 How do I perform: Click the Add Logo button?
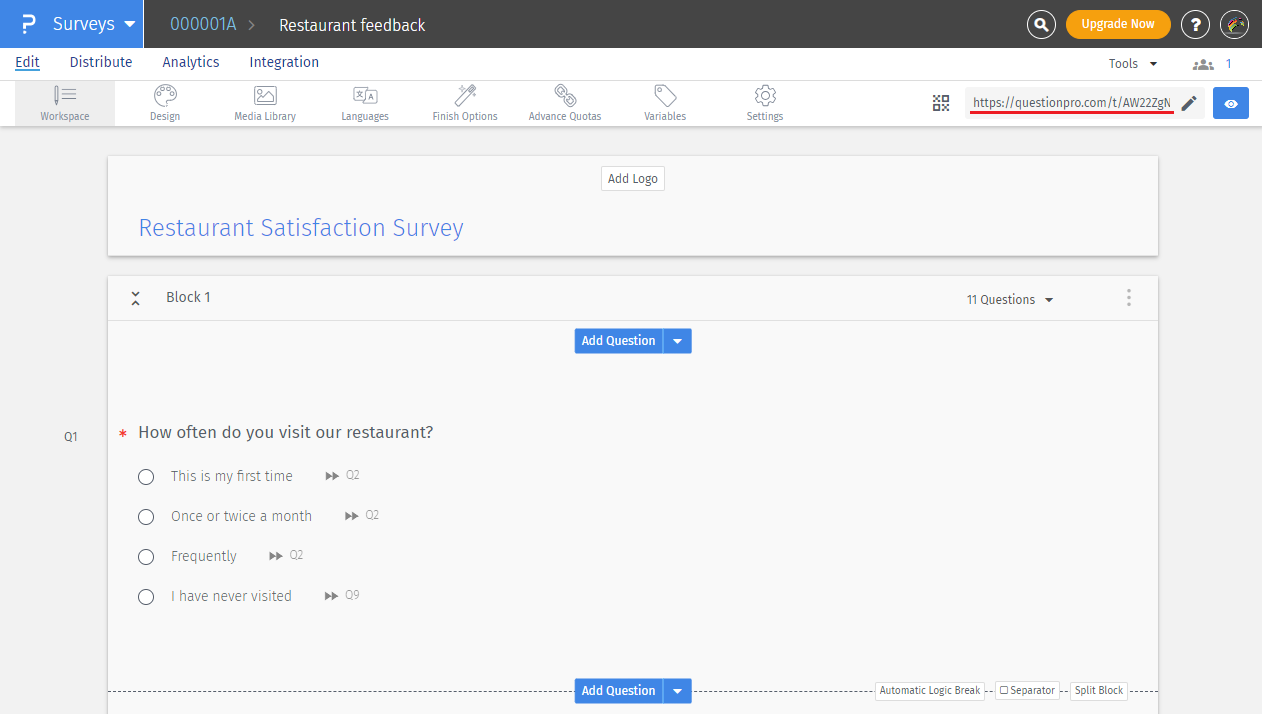tap(632, 178)
